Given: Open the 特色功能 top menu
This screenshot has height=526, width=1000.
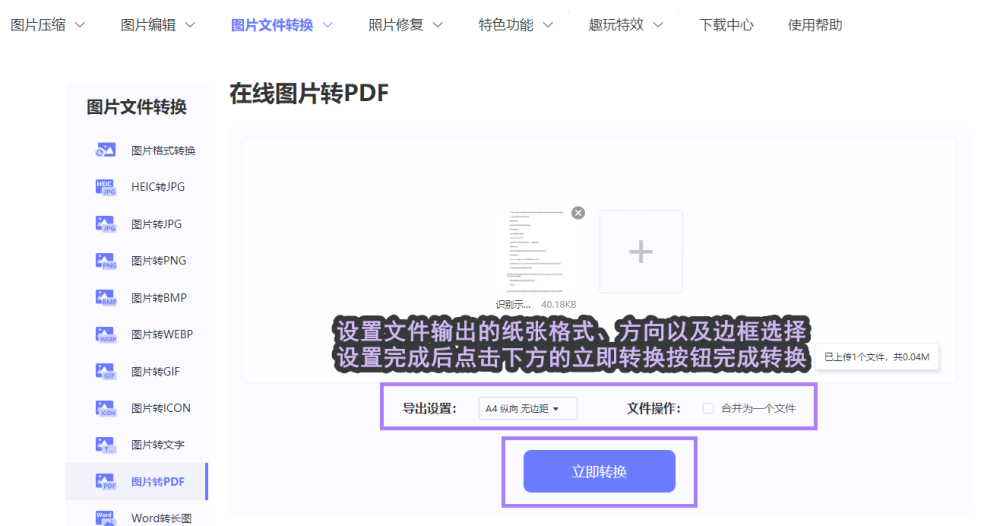Looking at the screenshot, I should (506, 25).
